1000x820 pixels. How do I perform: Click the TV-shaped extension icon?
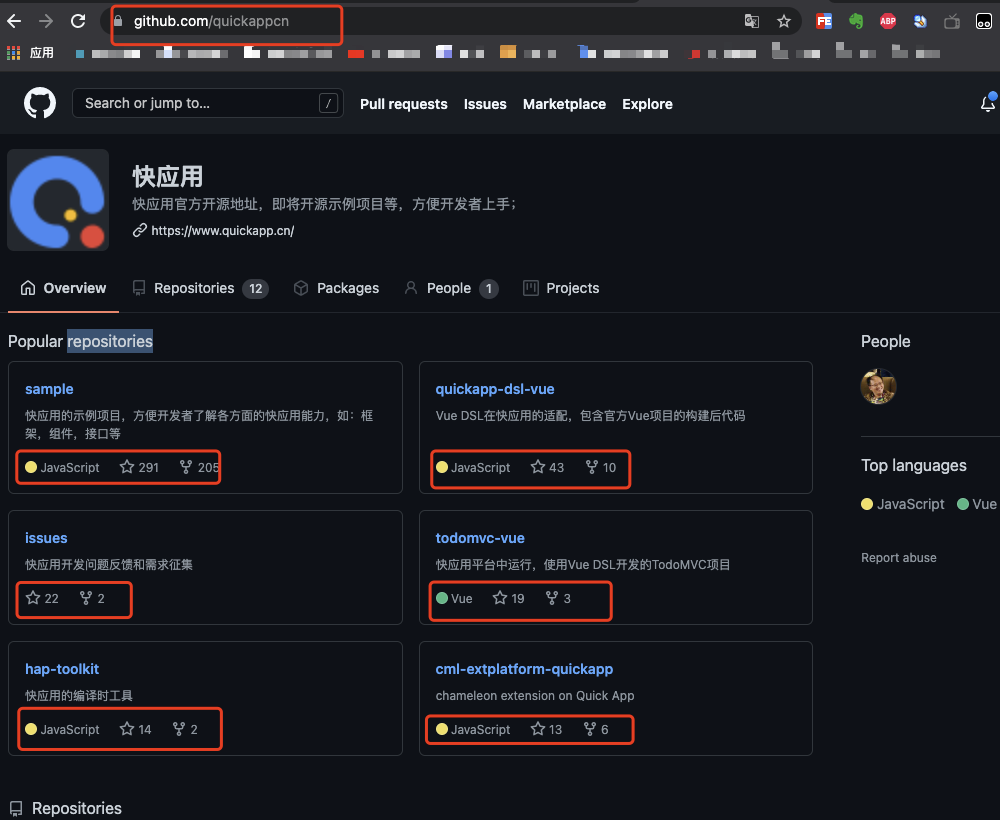click(952, 22)
